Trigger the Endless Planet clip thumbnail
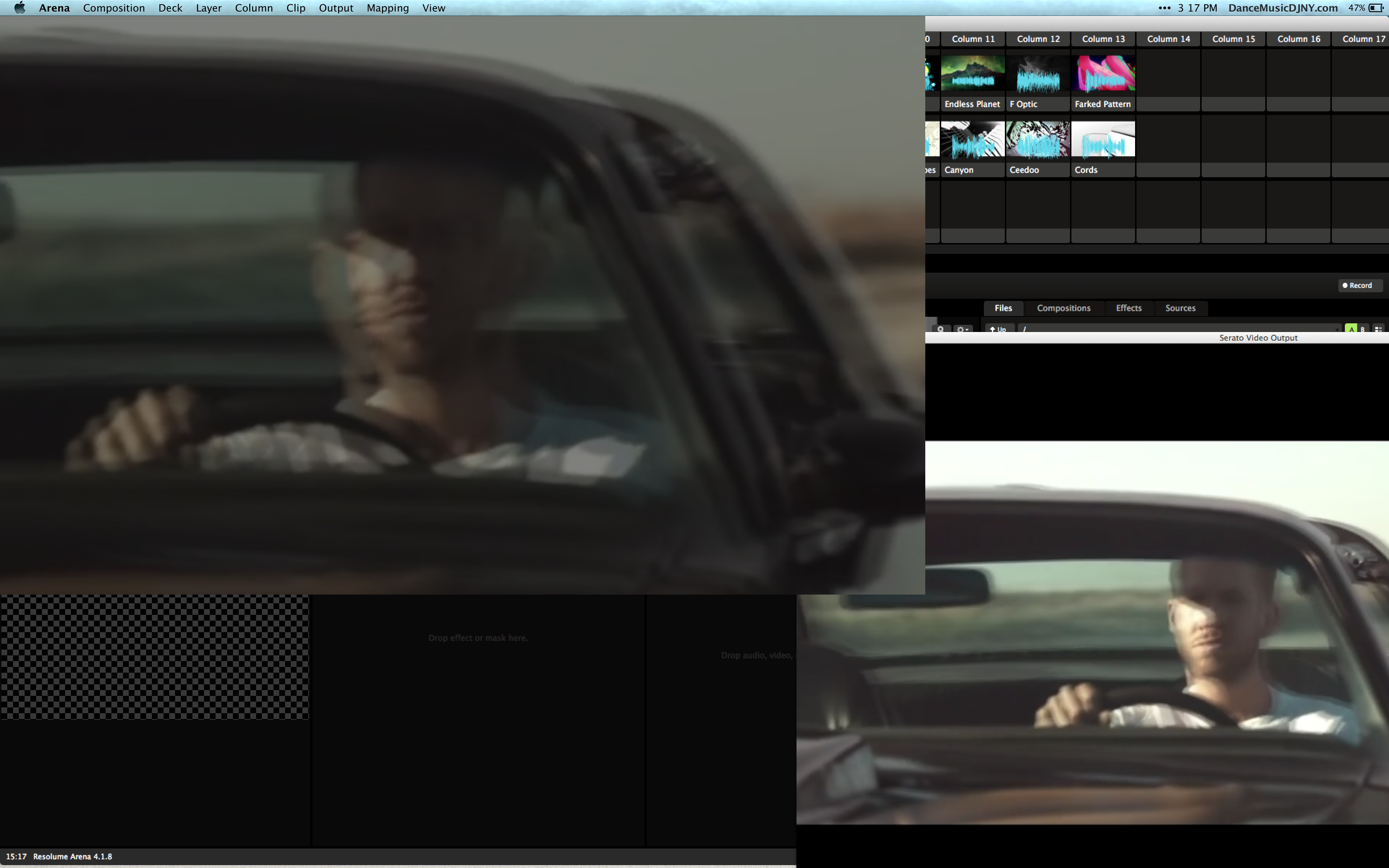Viewport: 1389px width, 868px height. 973,73
